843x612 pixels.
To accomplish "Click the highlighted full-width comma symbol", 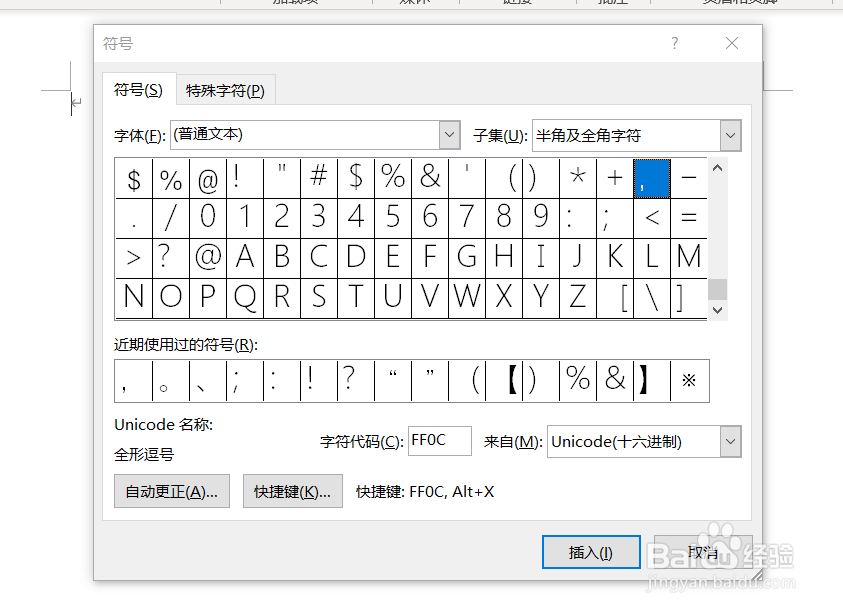I will point(652,178).
